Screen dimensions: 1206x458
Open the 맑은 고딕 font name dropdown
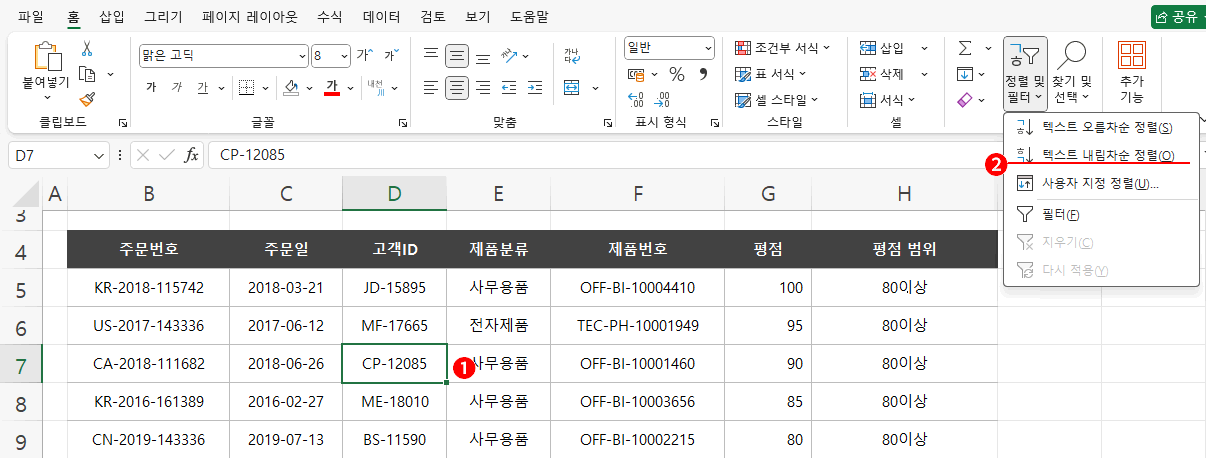pyautogui.click(x=302, y=55)
